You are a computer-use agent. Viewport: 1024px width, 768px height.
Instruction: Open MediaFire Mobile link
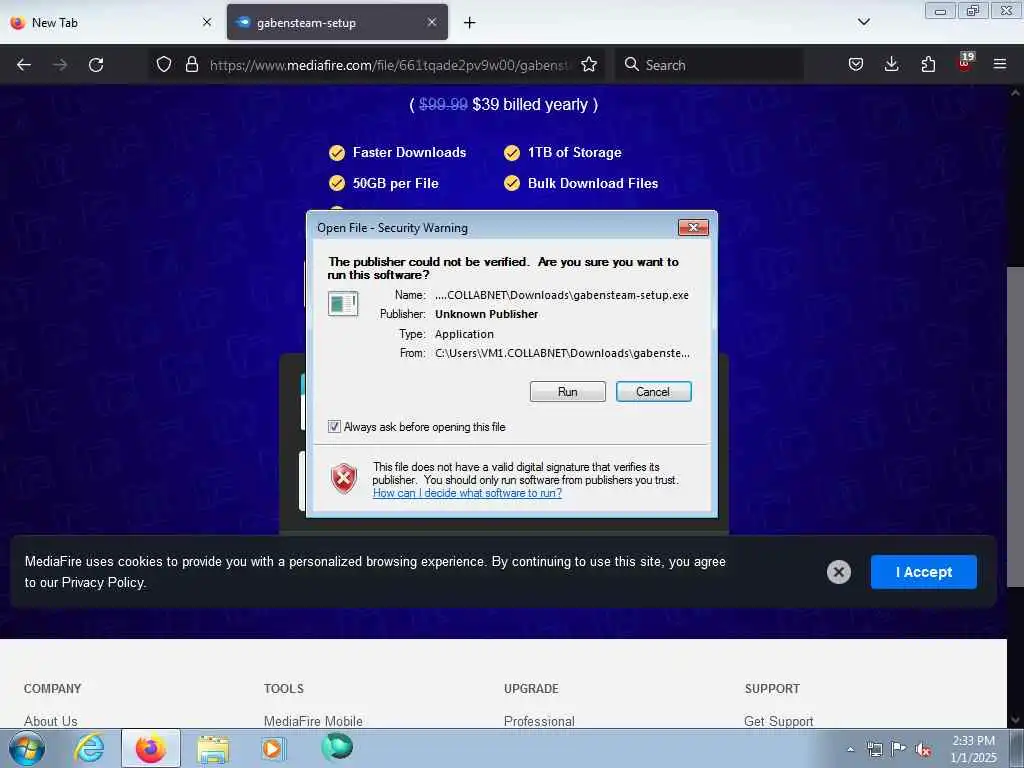(x=313, y=721)
